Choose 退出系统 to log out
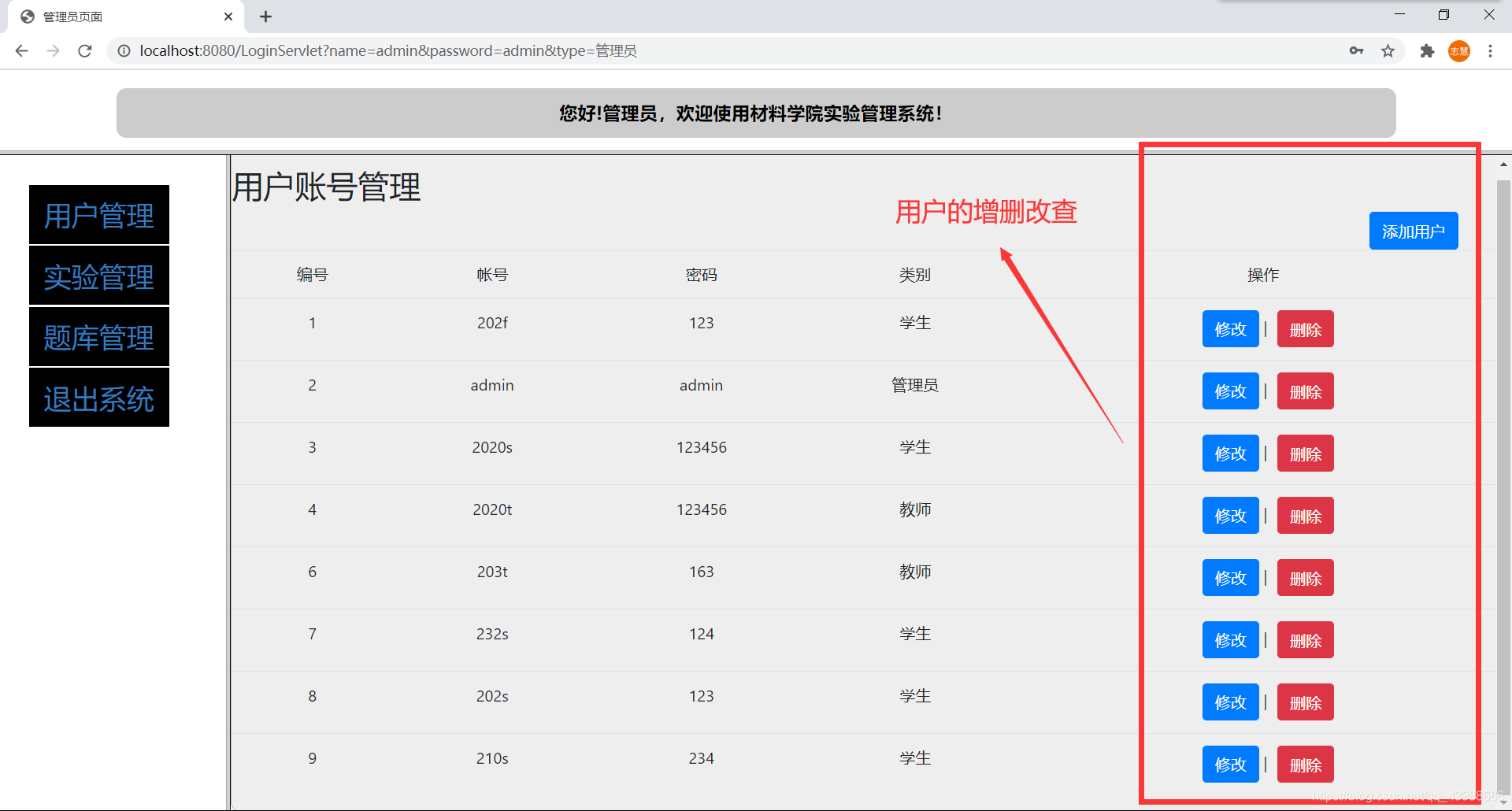The image size is (1512, 811). tap(99, 398)
